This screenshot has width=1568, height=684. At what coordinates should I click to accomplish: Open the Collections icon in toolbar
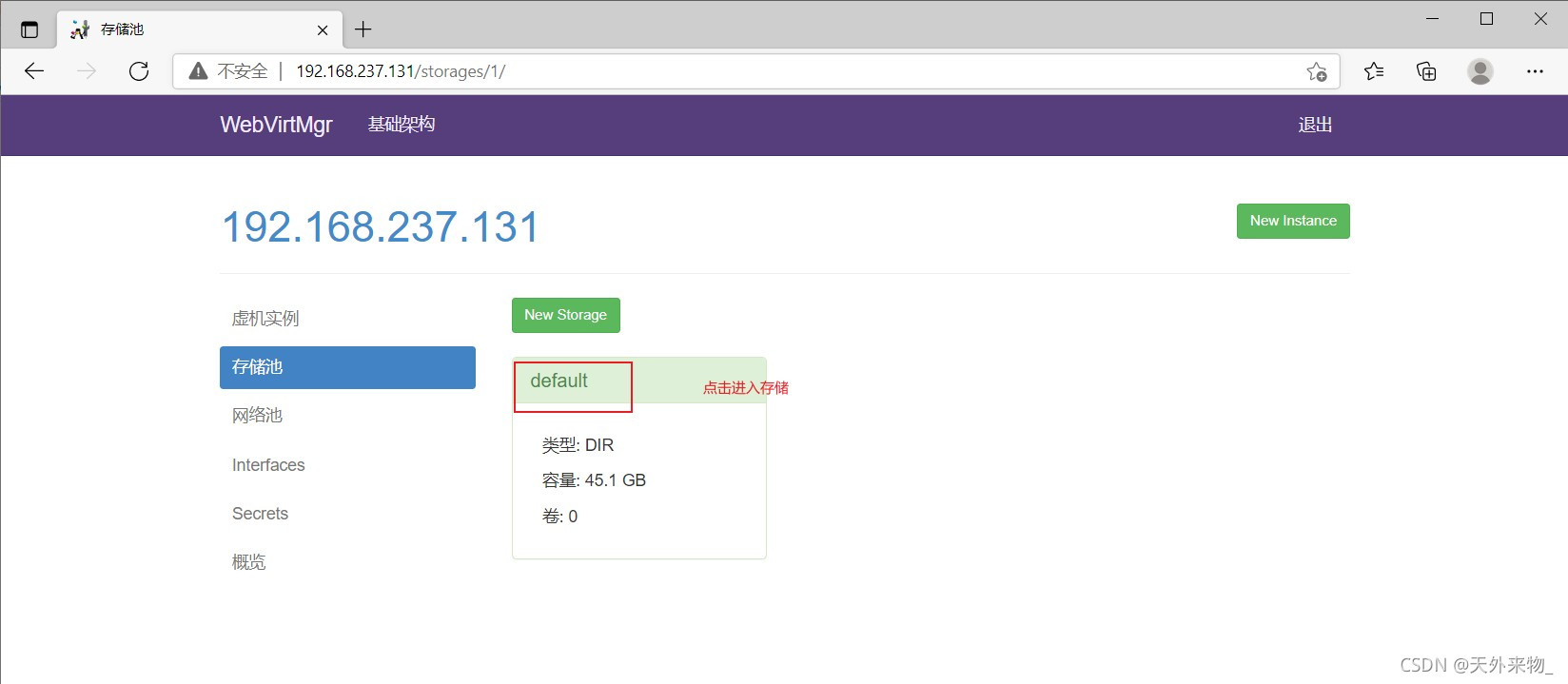1426,71
